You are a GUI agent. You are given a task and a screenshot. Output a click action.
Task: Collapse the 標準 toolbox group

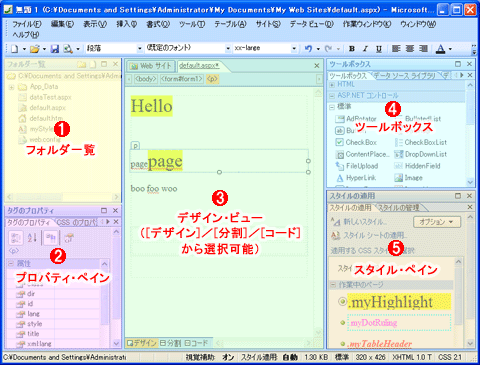(x=332, y=107)
